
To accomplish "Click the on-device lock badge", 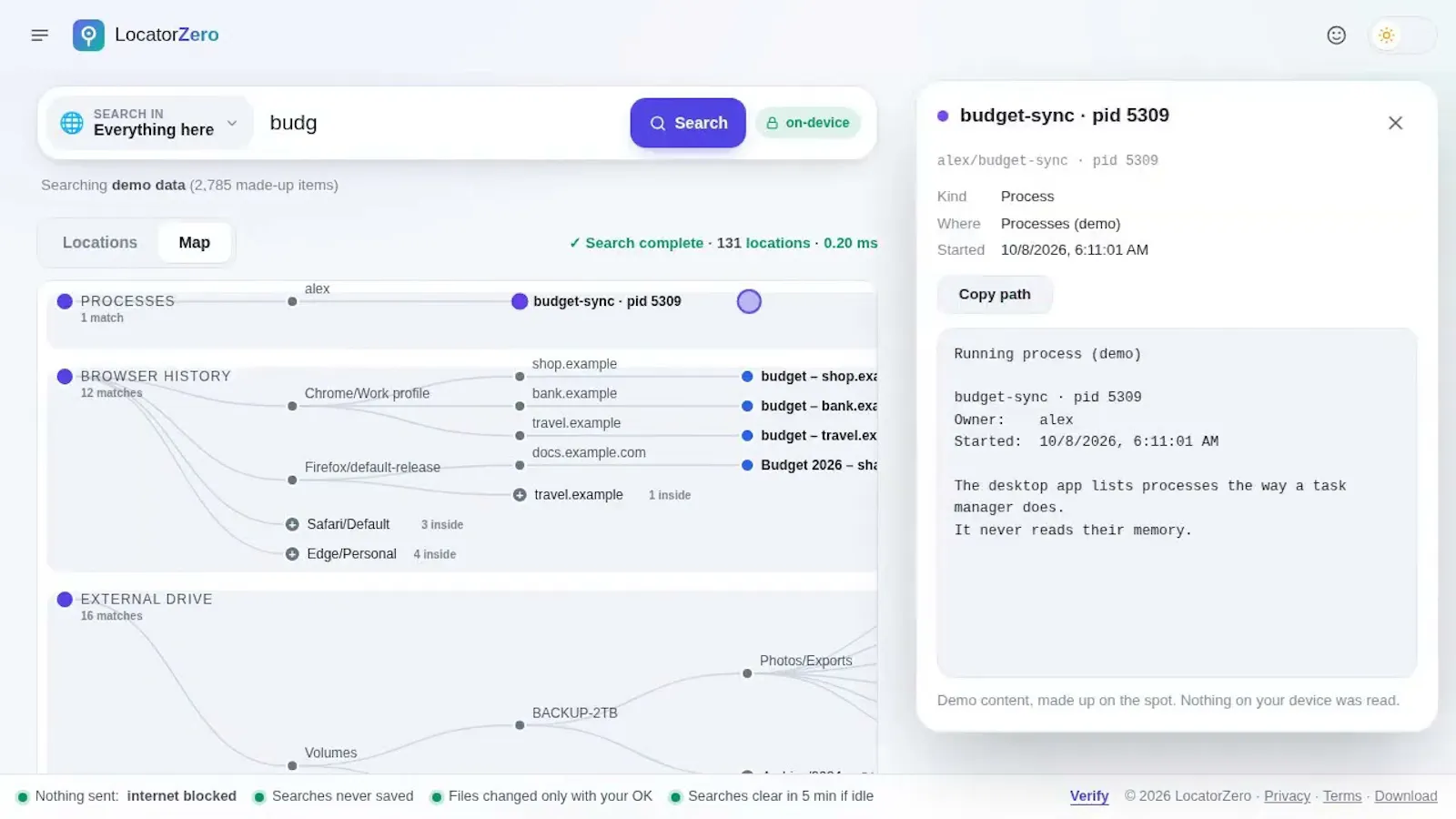I will 808,123.
